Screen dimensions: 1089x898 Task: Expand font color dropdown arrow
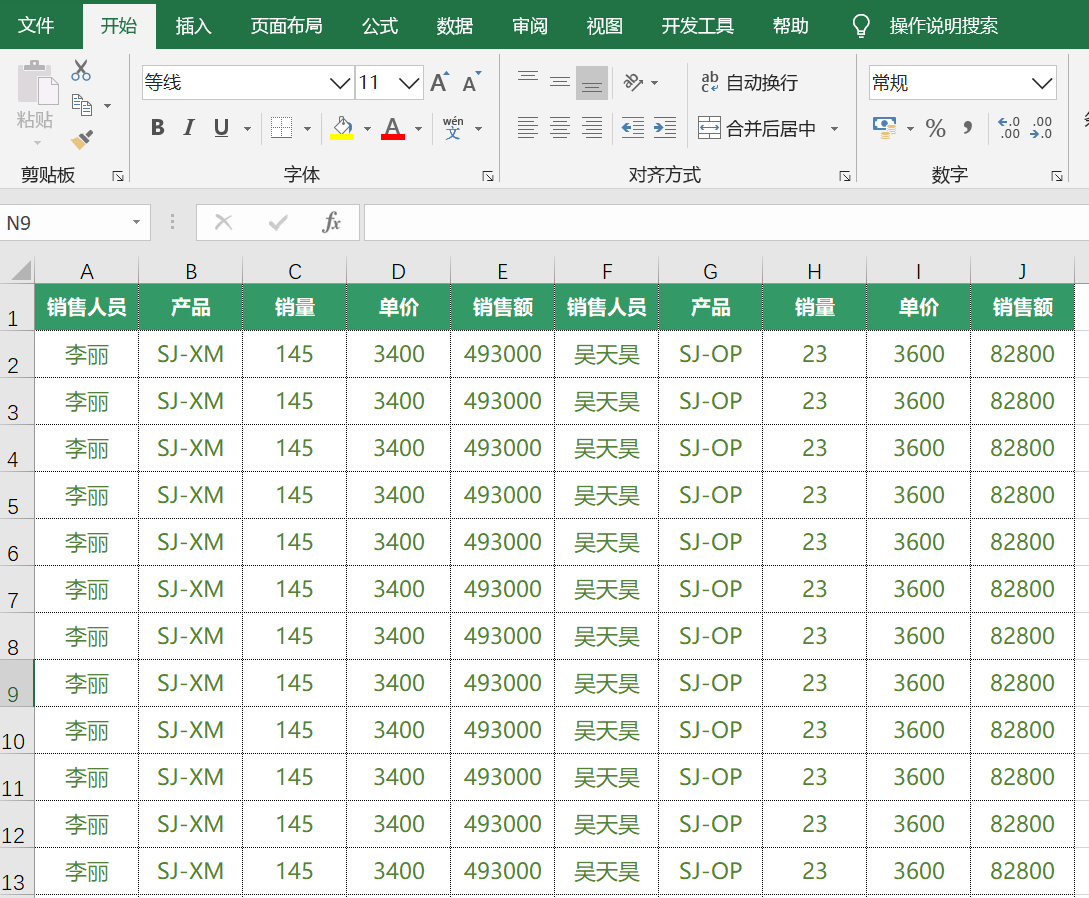(x=418, y=128)
